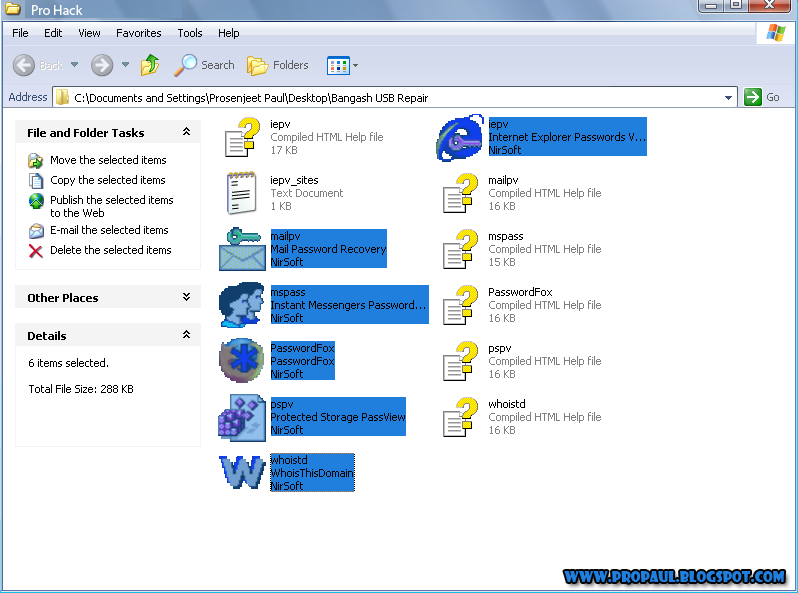Screen dimensions: 798x593
Task: Click the PasswordFox help file icon
Action: pyautogui.click(x=460, y=305)
